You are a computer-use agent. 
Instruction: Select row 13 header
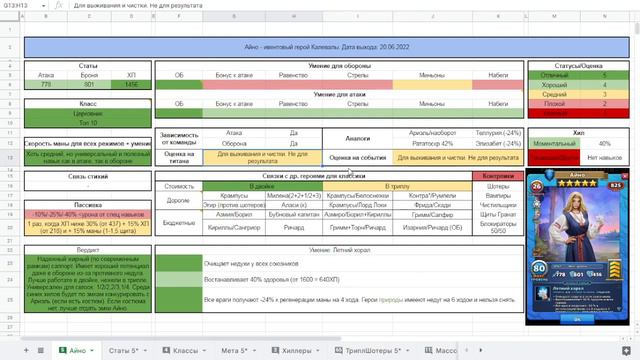(x=10, y=158)
